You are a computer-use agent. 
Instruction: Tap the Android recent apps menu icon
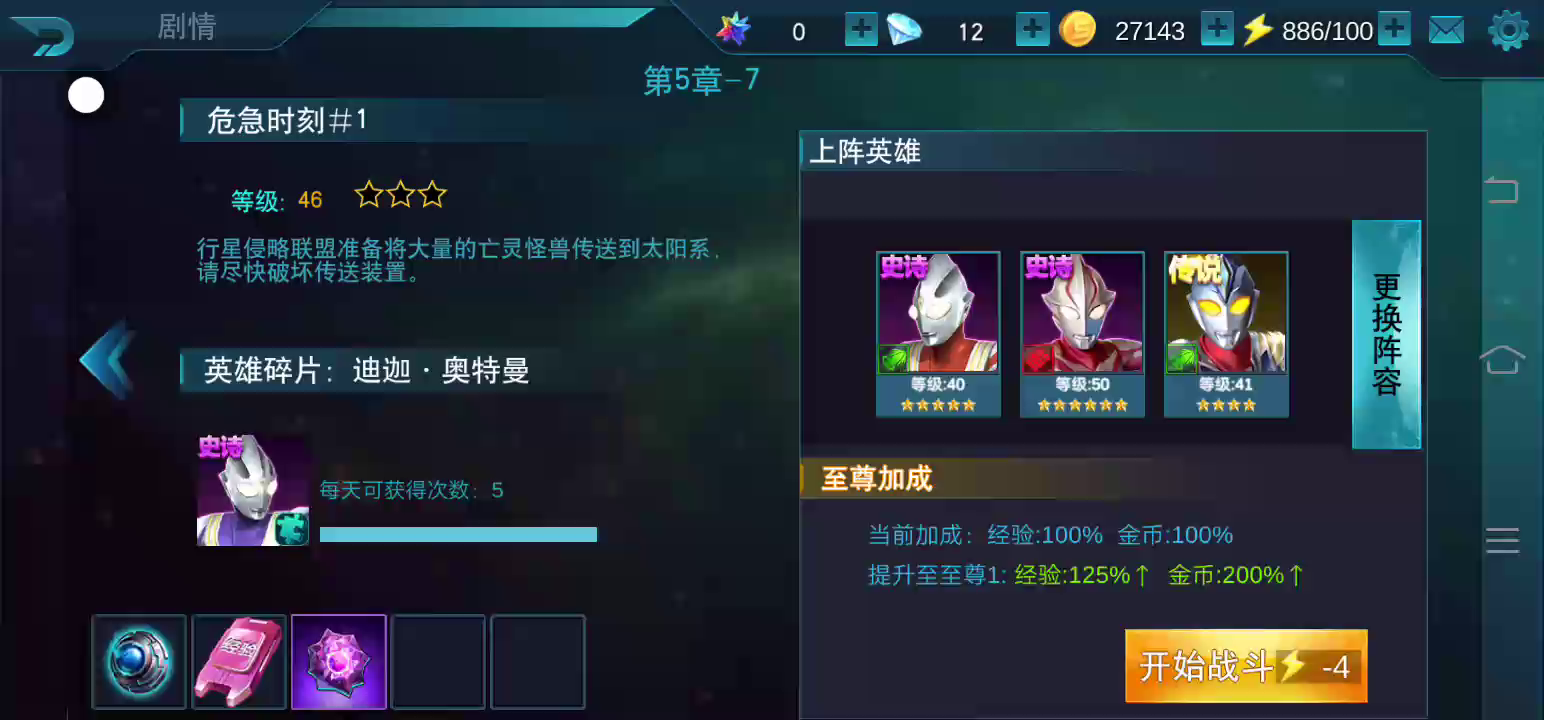pyautogui.click(x=1502, y=540)
